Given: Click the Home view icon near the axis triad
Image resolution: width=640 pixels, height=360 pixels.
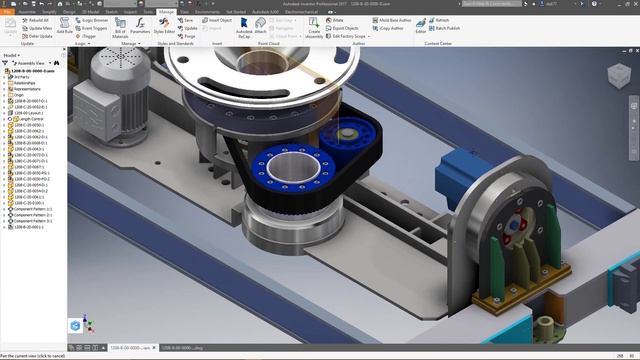Looking at the screenshot, I should [76, 326].
